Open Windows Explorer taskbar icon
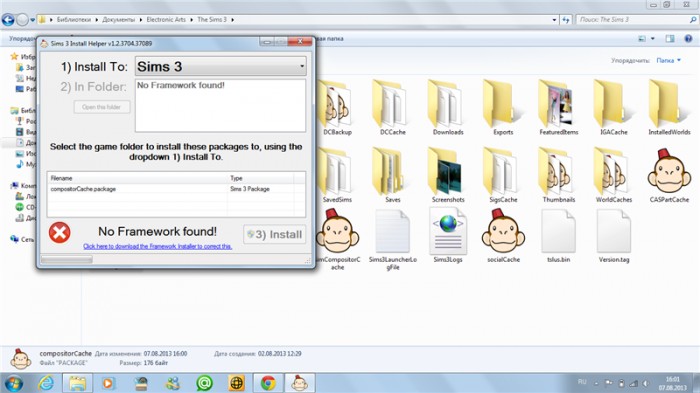 coord(77,383)
